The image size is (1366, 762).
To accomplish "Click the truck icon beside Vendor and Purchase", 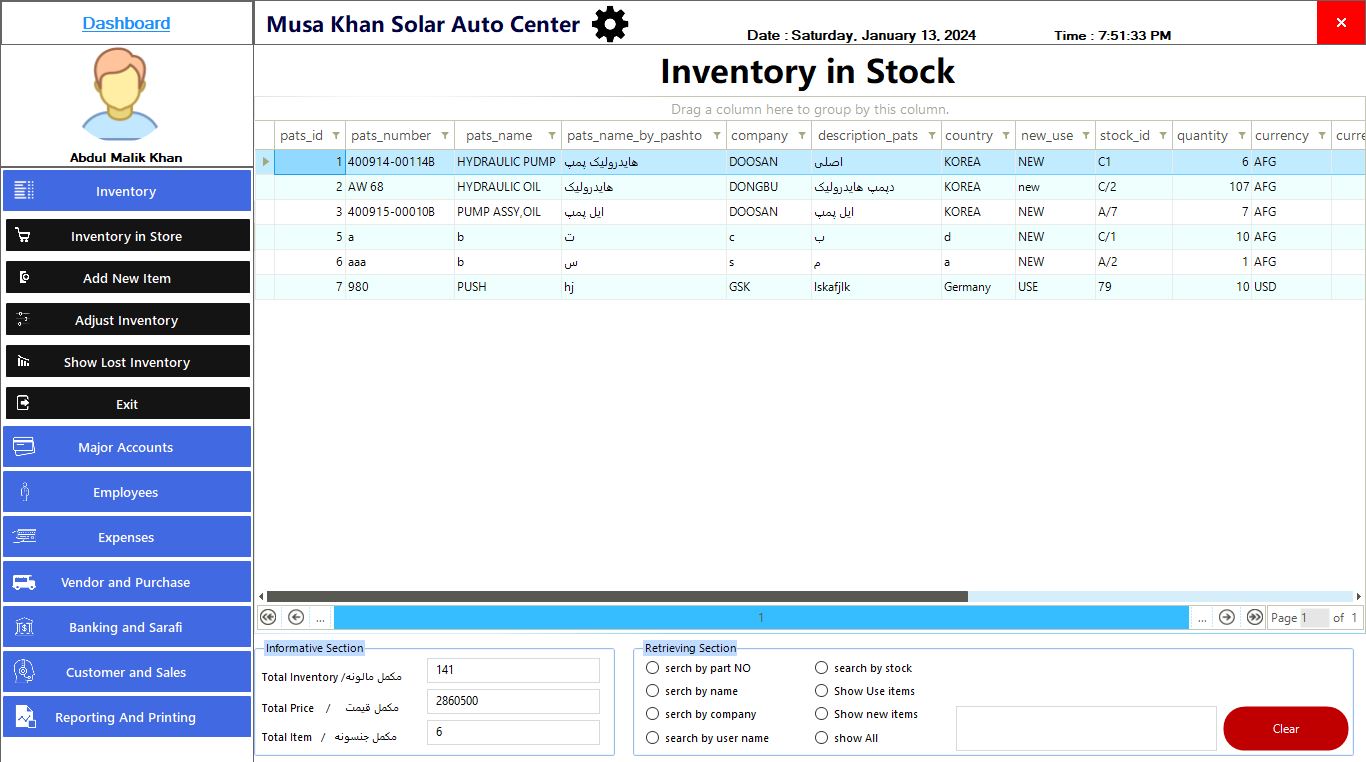I will click(x=24, y=582).
